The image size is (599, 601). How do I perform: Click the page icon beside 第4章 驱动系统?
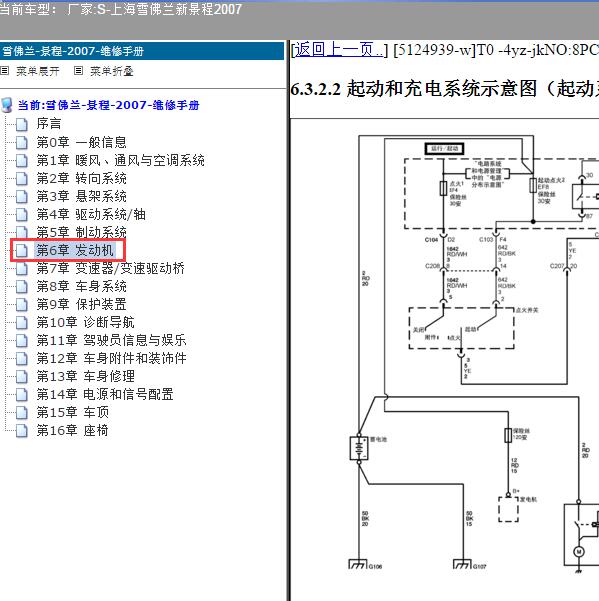[x=22, y=214]
